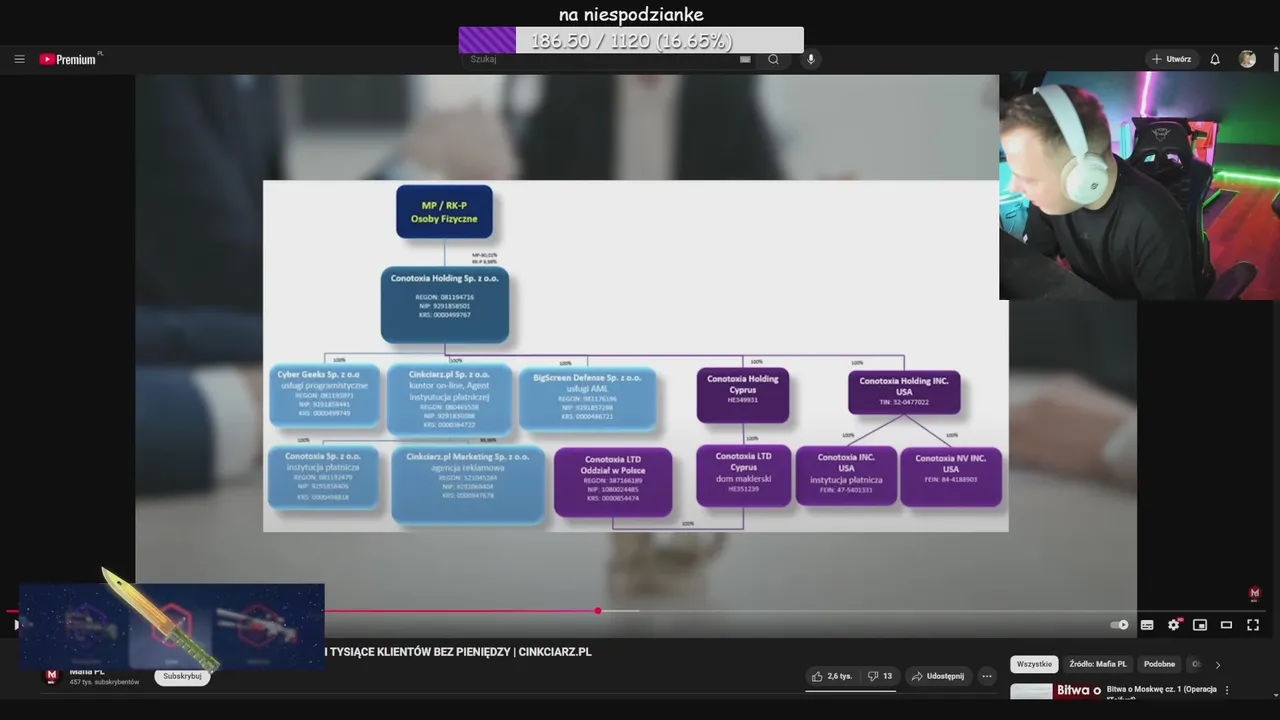Image resolution: width=1280 pixels, height=720 pixels.
Task: Click the Cinkciarz.pl Sp. z o.o. box
Action: tap(450, 398)
